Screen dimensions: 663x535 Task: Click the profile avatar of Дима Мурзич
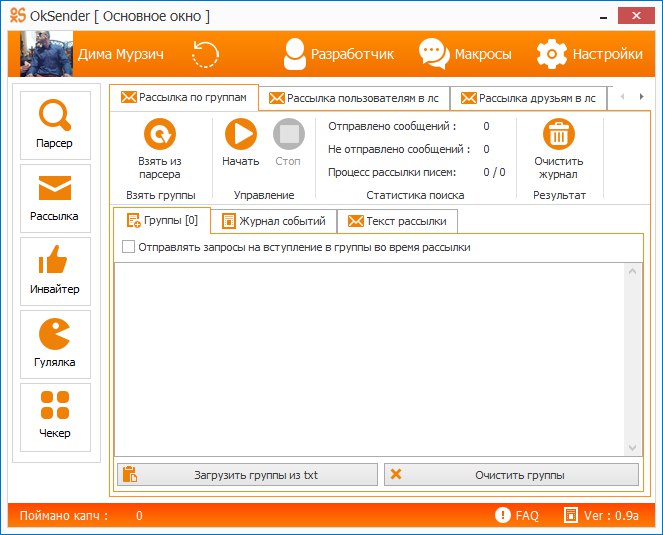tap(46, 54)
